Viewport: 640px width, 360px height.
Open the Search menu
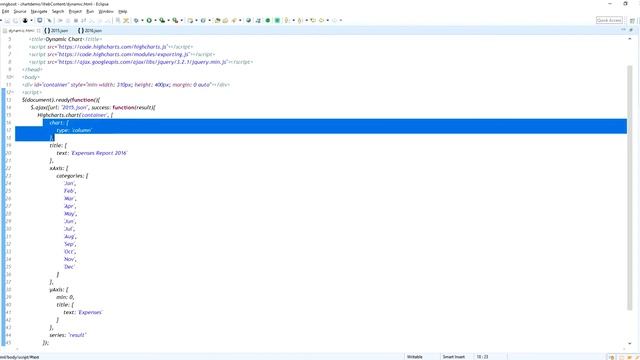tap(58, 11)
